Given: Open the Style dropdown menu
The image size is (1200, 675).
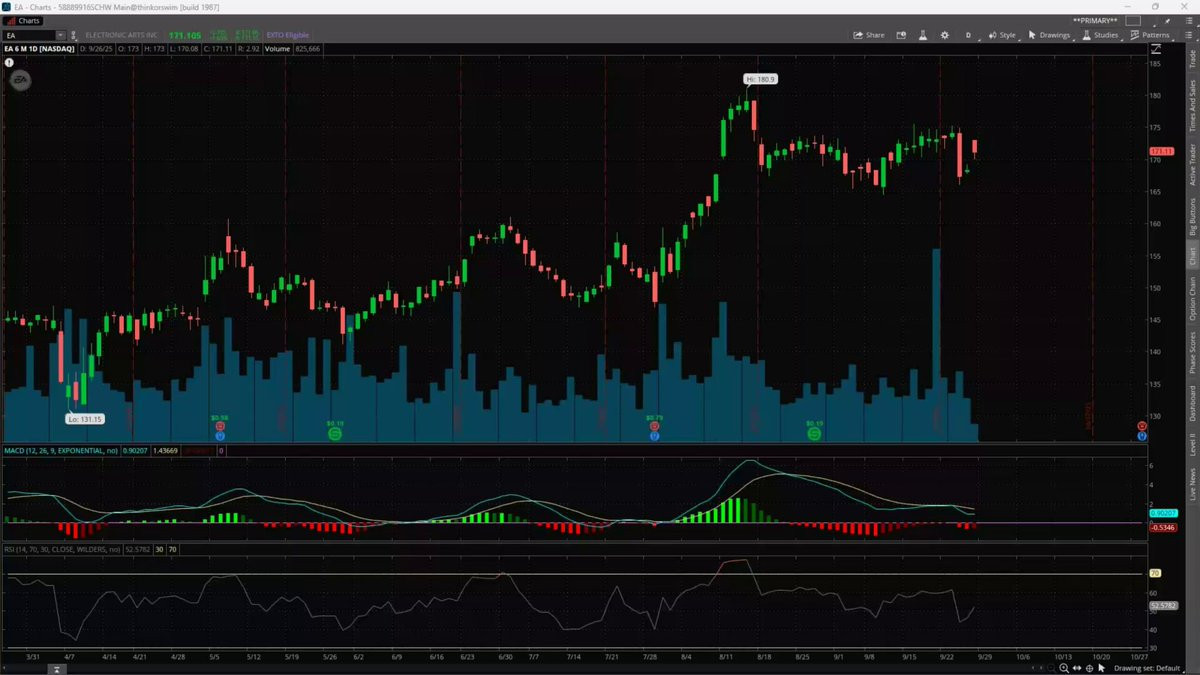Looking at the screenshot, I should 1002,35.
